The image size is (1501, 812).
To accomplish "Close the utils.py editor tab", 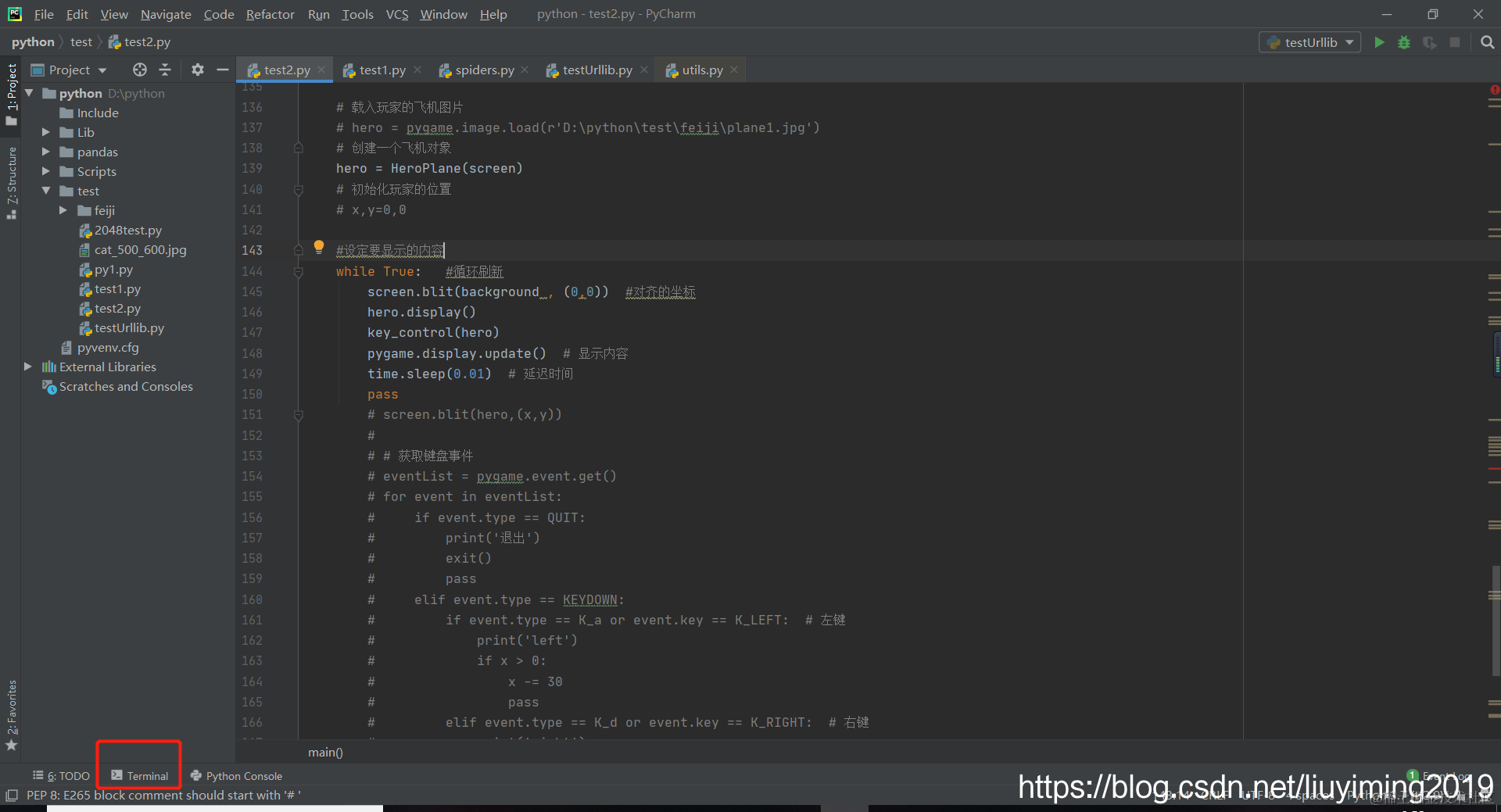I will point(734,70).
